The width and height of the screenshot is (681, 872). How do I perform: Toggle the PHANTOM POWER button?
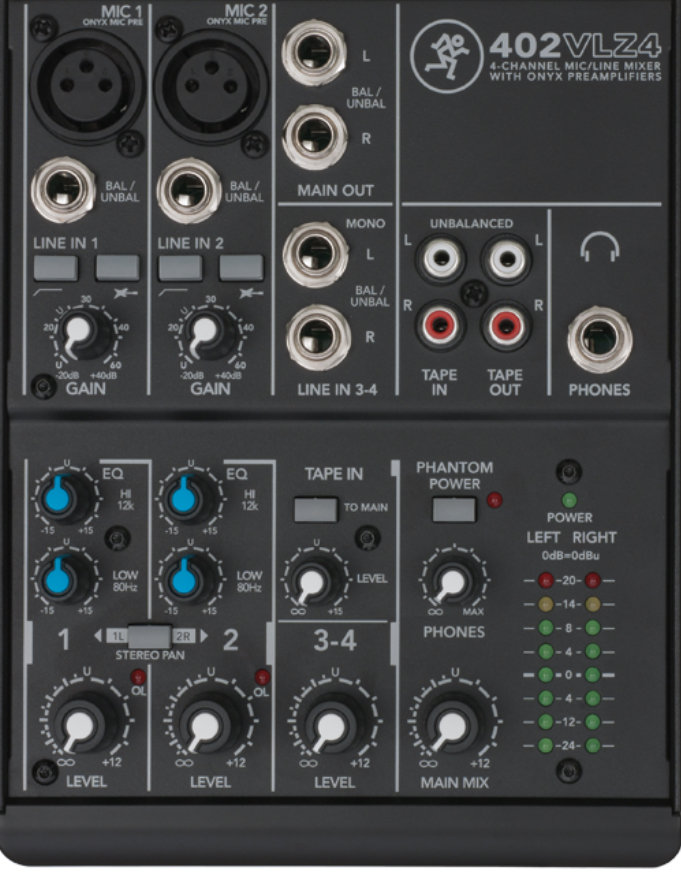point(454,509)
